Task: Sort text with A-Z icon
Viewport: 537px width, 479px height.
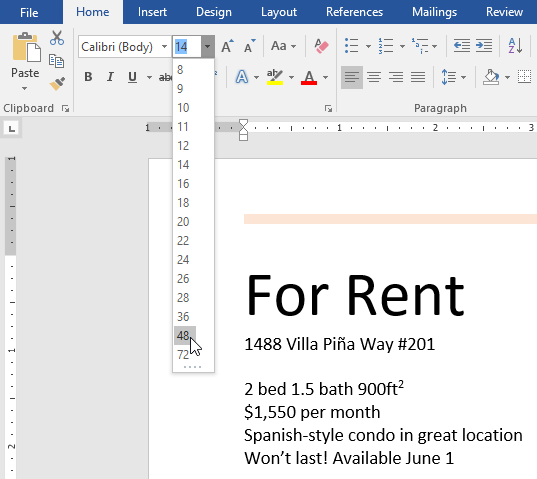Action: [x=515, y=46]
